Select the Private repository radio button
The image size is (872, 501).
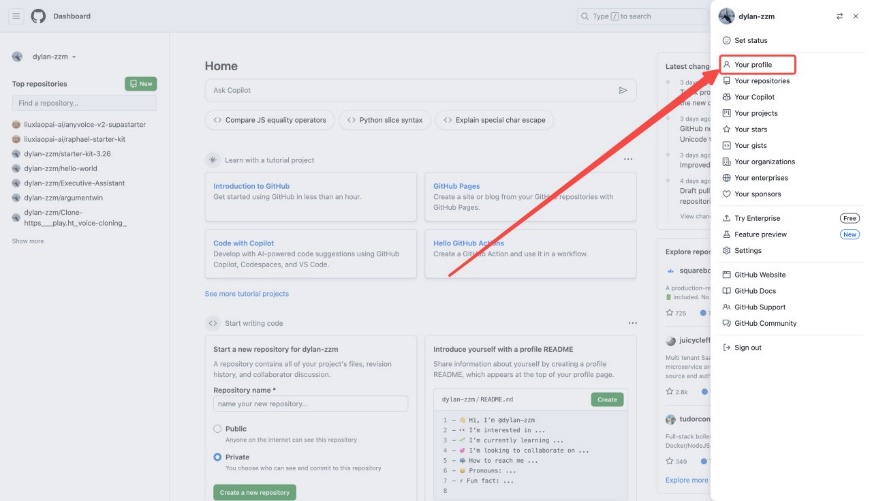click(x=218, y=457)
